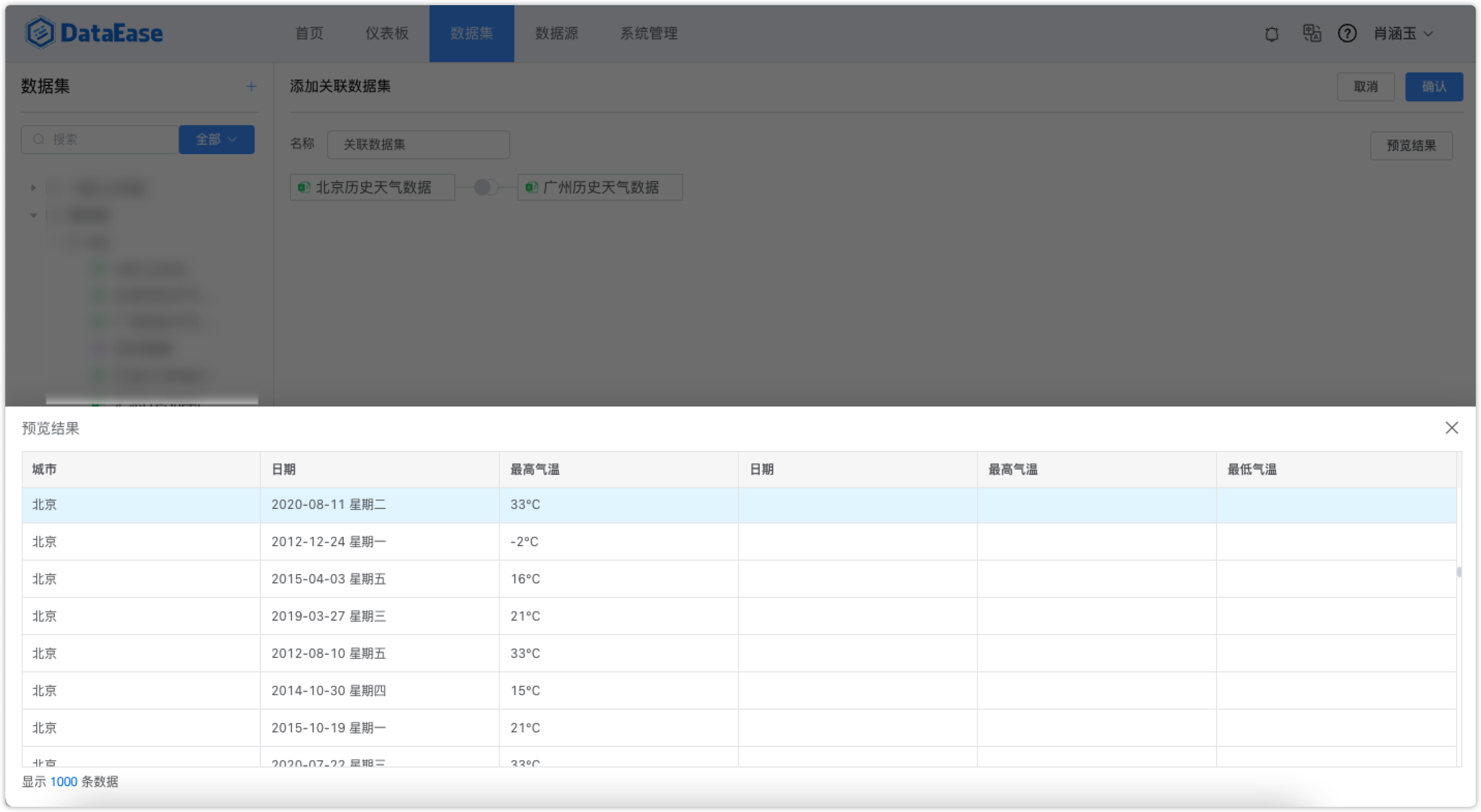Image resolution: width=1481 pixels, height=812 pixels.
Task: Open the notification bell
Action: tap(1271, 34)
